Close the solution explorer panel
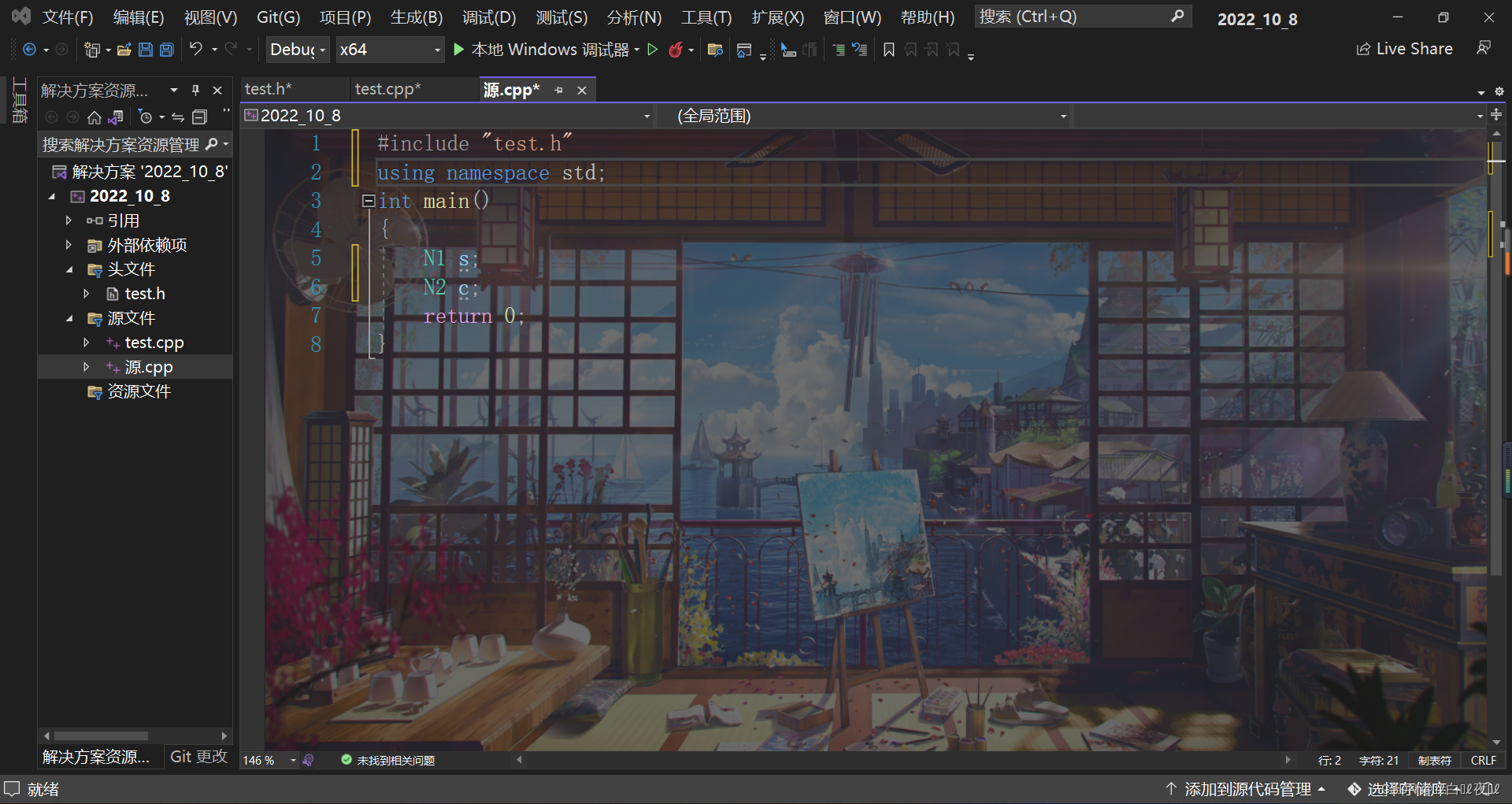Image resolution: width=1512 pixels, height=804 pixels. 217,91
